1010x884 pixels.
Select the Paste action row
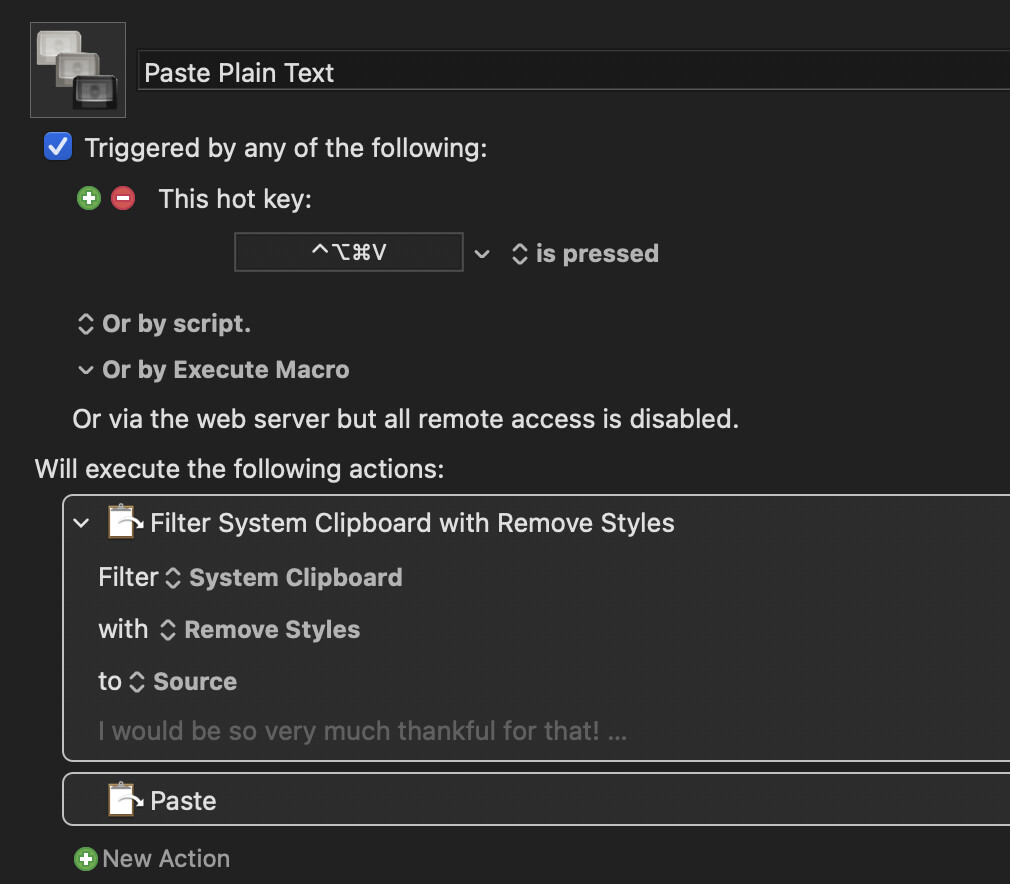click(536, 800)
